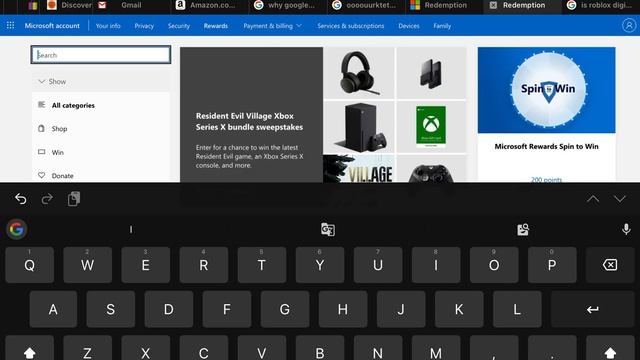Tap the return enter key
Viewport: 640px width, 360px height.
click(x=593, y=309)
